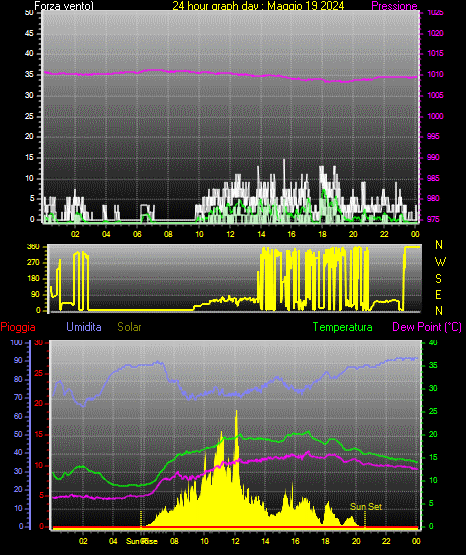Click the W wind direction label
The height and width of the screenshot is (555, 466).
[x=440, y=262]
